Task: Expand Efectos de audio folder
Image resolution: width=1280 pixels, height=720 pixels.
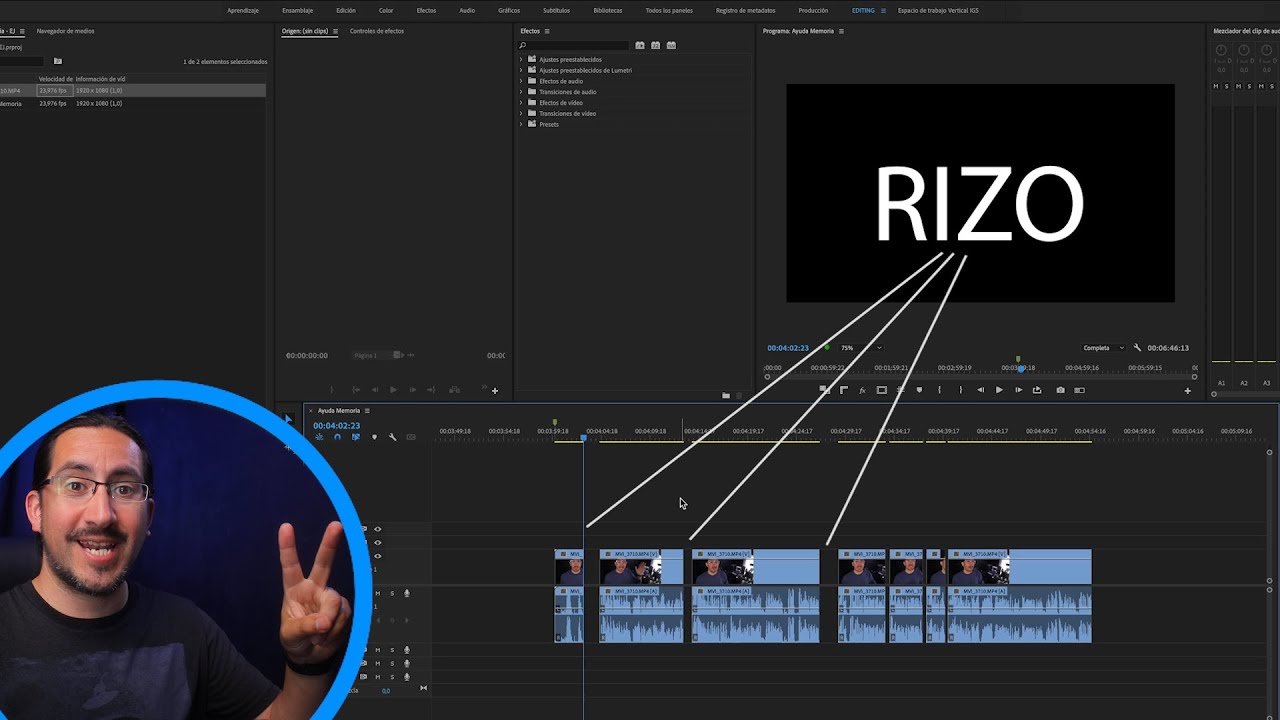Action: click(521, 81)
